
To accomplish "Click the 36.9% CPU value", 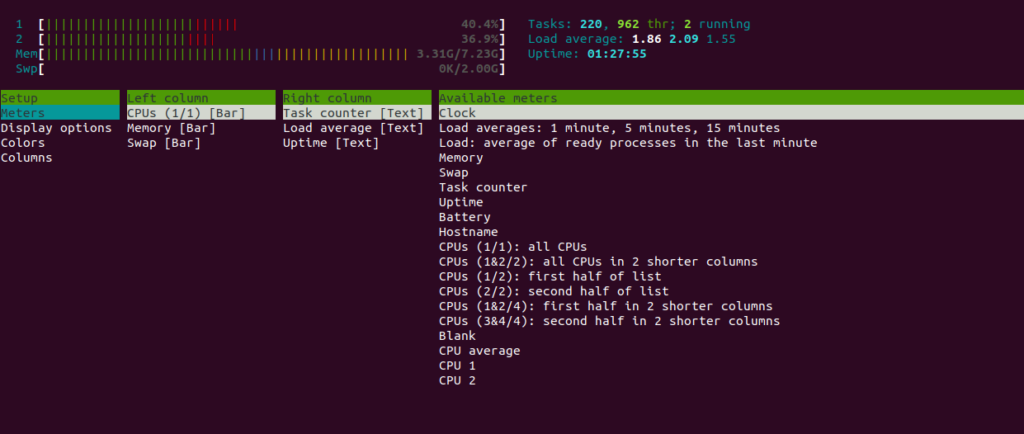I will [480, 39].
